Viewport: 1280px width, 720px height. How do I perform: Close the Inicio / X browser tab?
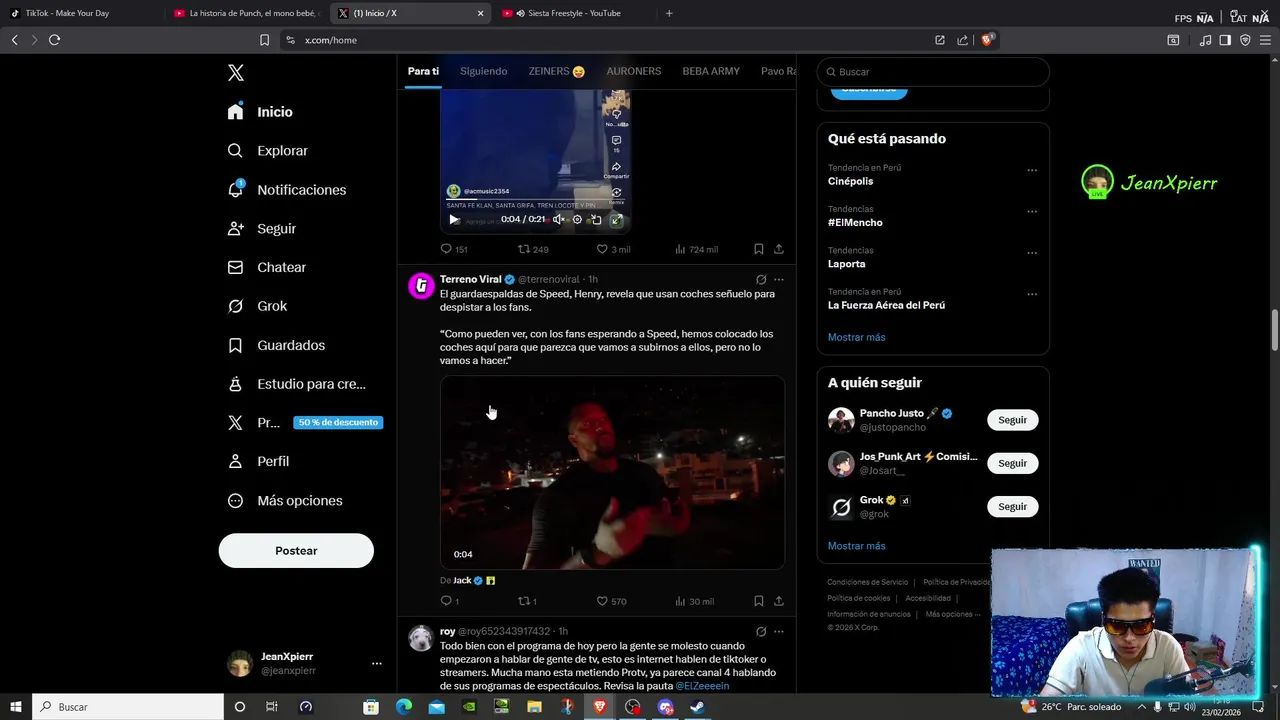click(480, 13)
